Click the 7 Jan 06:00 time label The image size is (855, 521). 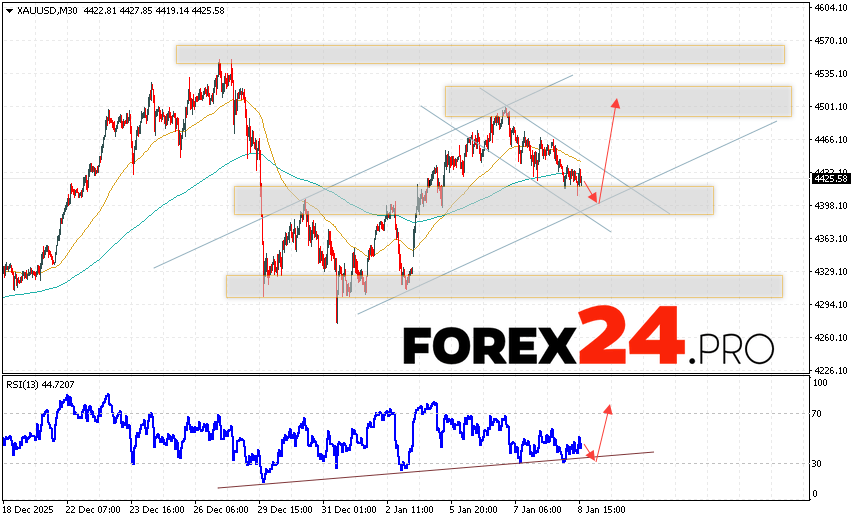[x=538, y=510]
